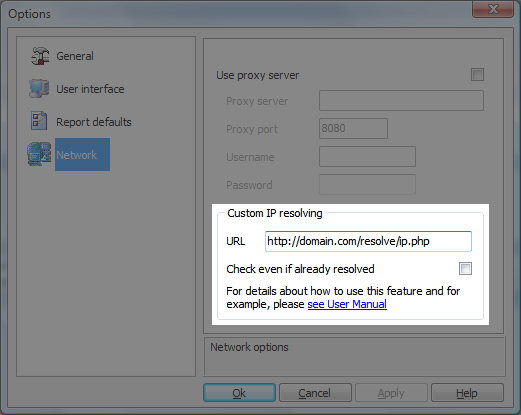Screen dimensions: 521x415
Task: Click the User interface monitor icon
Action: [39, 88]
